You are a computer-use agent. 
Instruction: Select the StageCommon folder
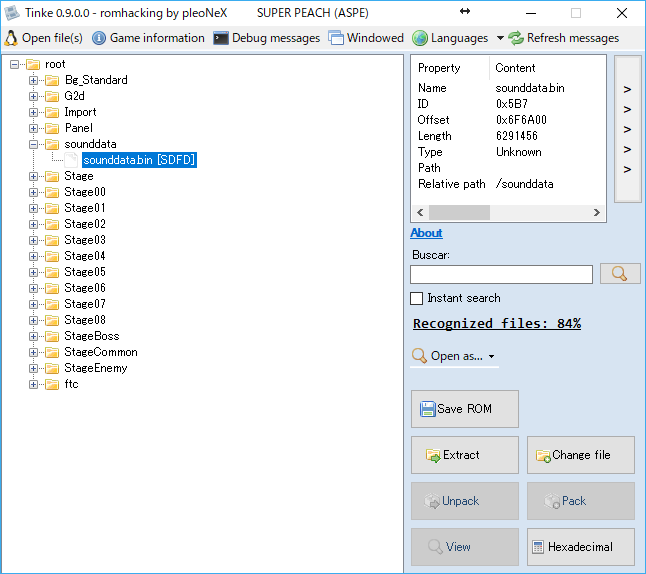pos(101,352)
